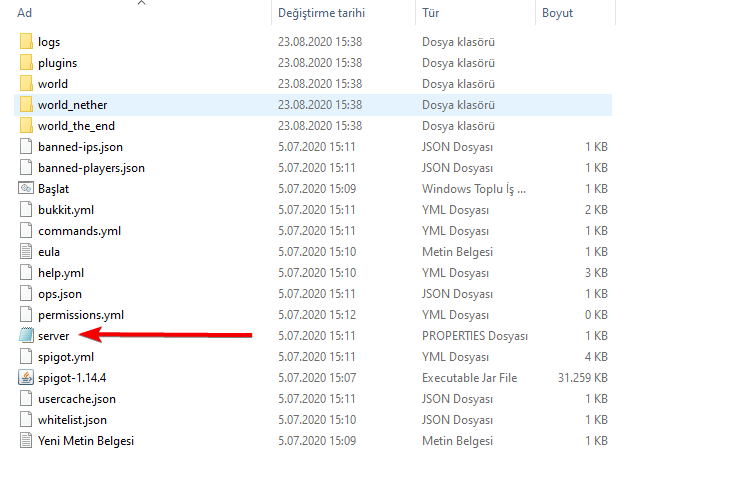
Task: Click the "5.07.2020 15:12" date cell
Action: (317, 315)
